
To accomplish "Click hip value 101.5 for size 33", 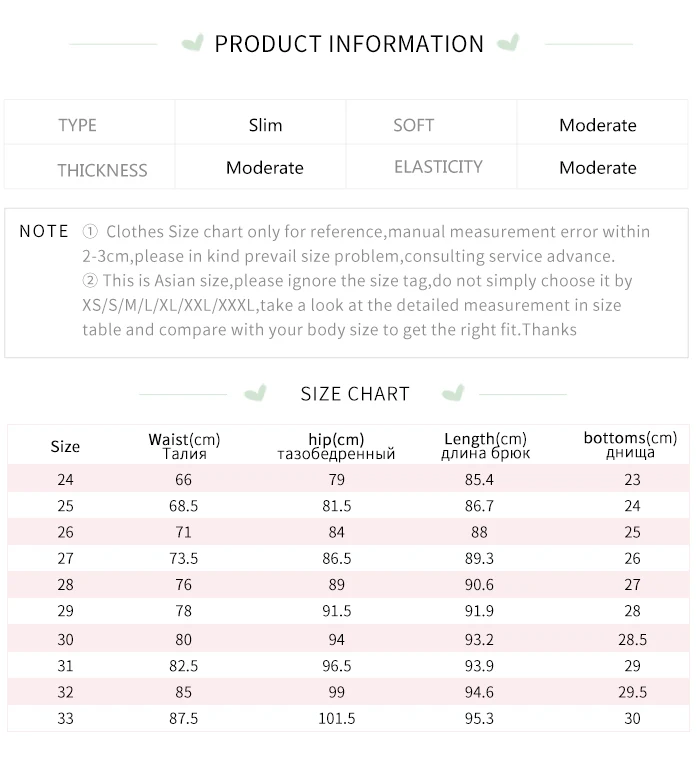I will coord(337,718).
